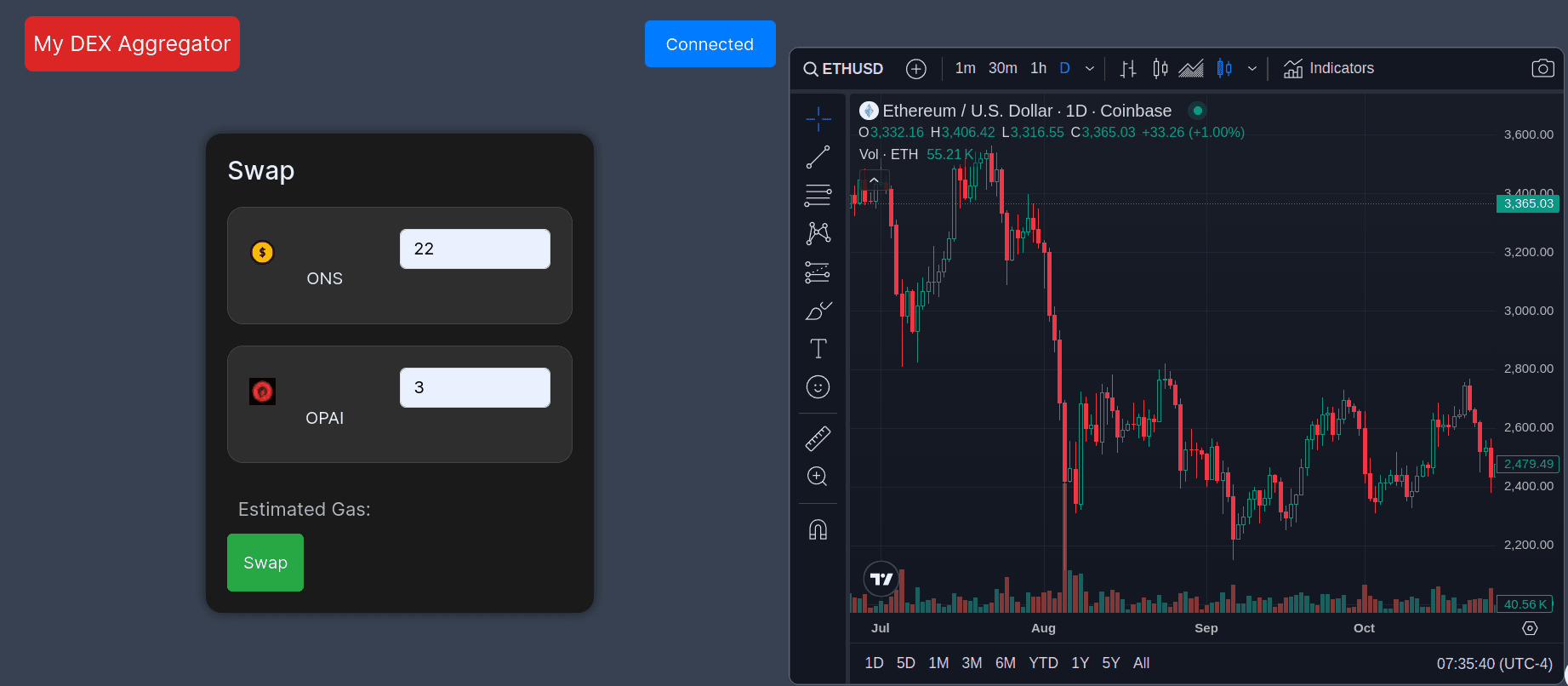Toggle the magnet snap mode

pos(818,530)
